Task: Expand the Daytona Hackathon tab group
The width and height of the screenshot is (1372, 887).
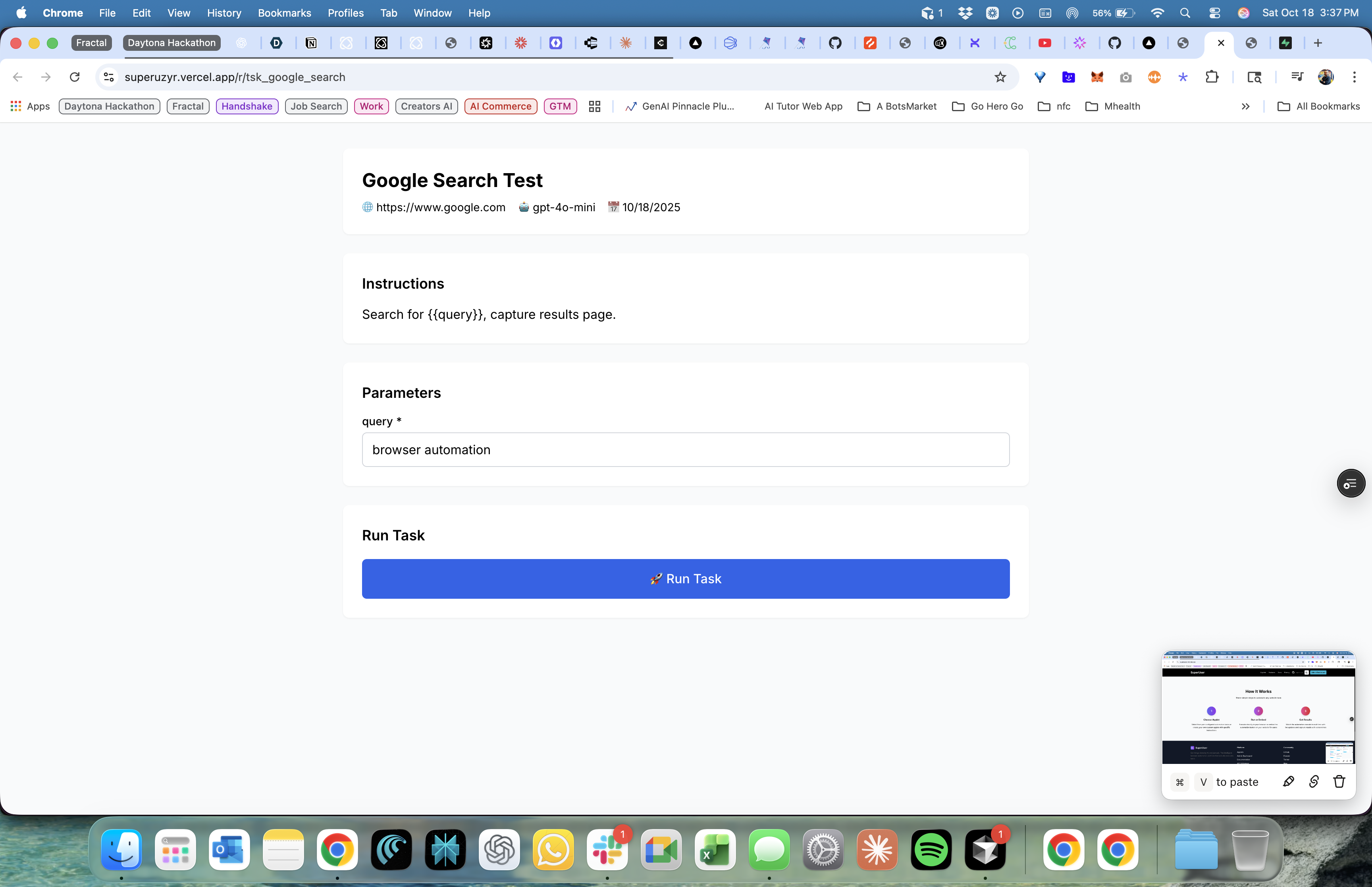Action: (x=171, y=42)
